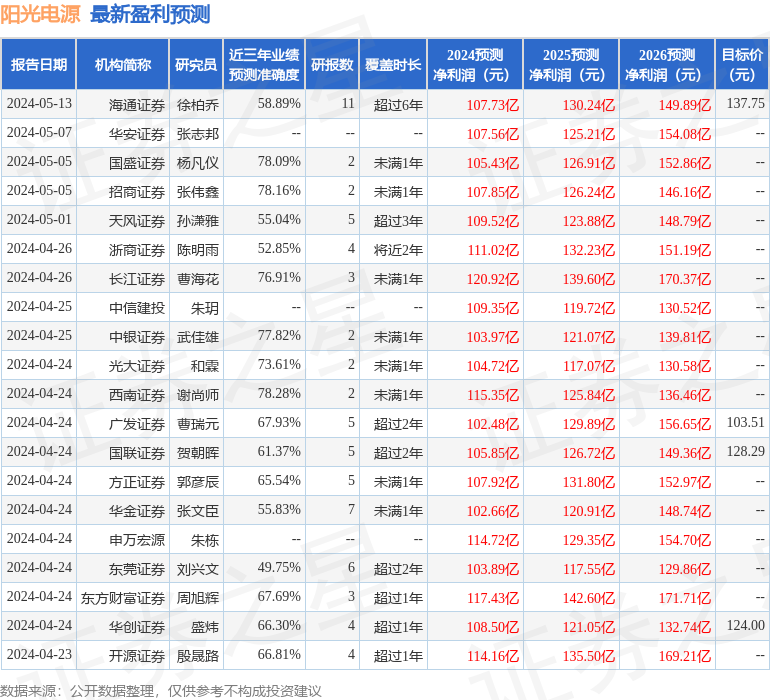This screenshot has height=700, width=770.
Task: Click accuracy value 73.61%
Action: [x=279, y=364]
